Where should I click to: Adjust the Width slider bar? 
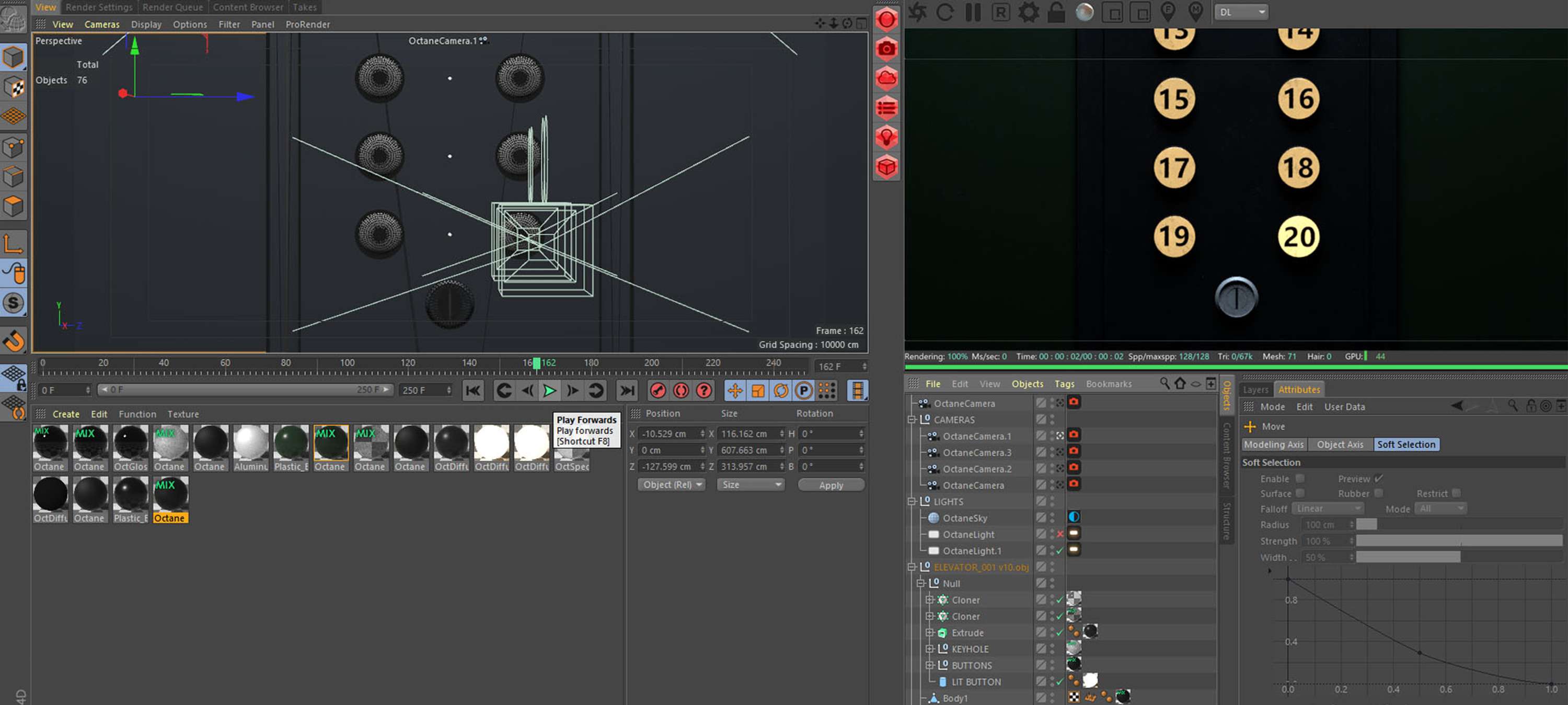click(x=1458, y=558)
